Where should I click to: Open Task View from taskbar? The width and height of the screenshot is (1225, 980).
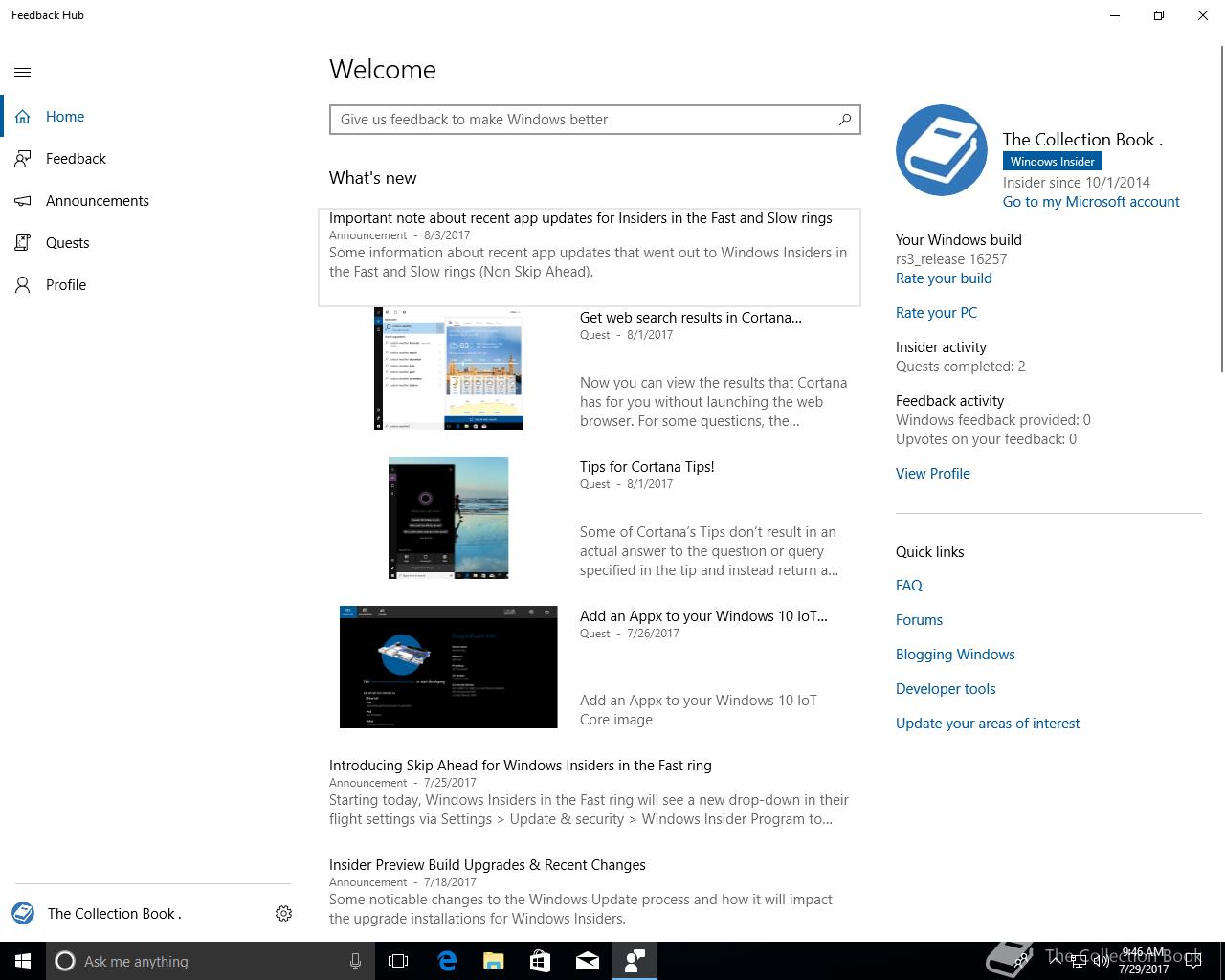click(x=398, y=961)
